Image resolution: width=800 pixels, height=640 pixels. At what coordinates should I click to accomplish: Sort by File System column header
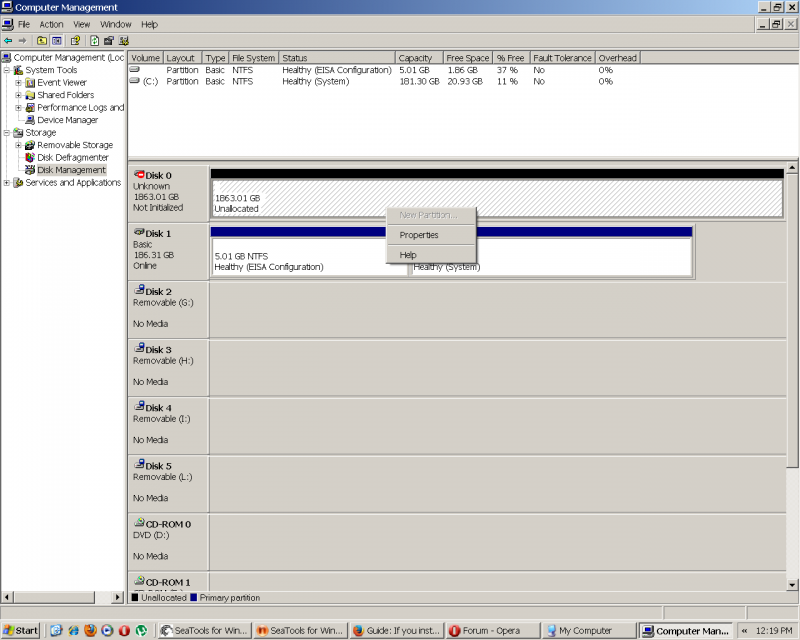pos(254,58)
